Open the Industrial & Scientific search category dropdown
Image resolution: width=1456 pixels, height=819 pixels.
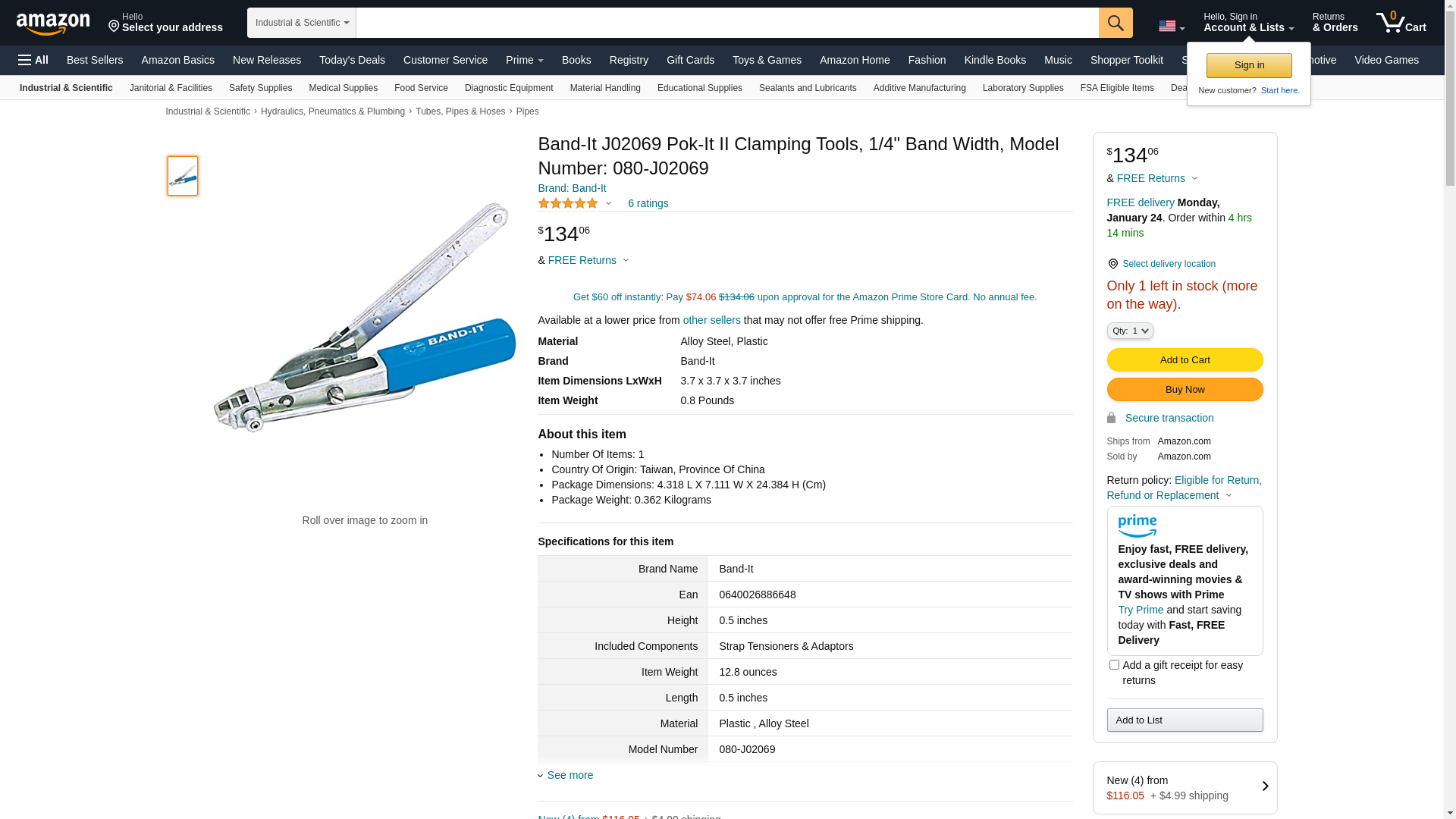pos(301,23)
